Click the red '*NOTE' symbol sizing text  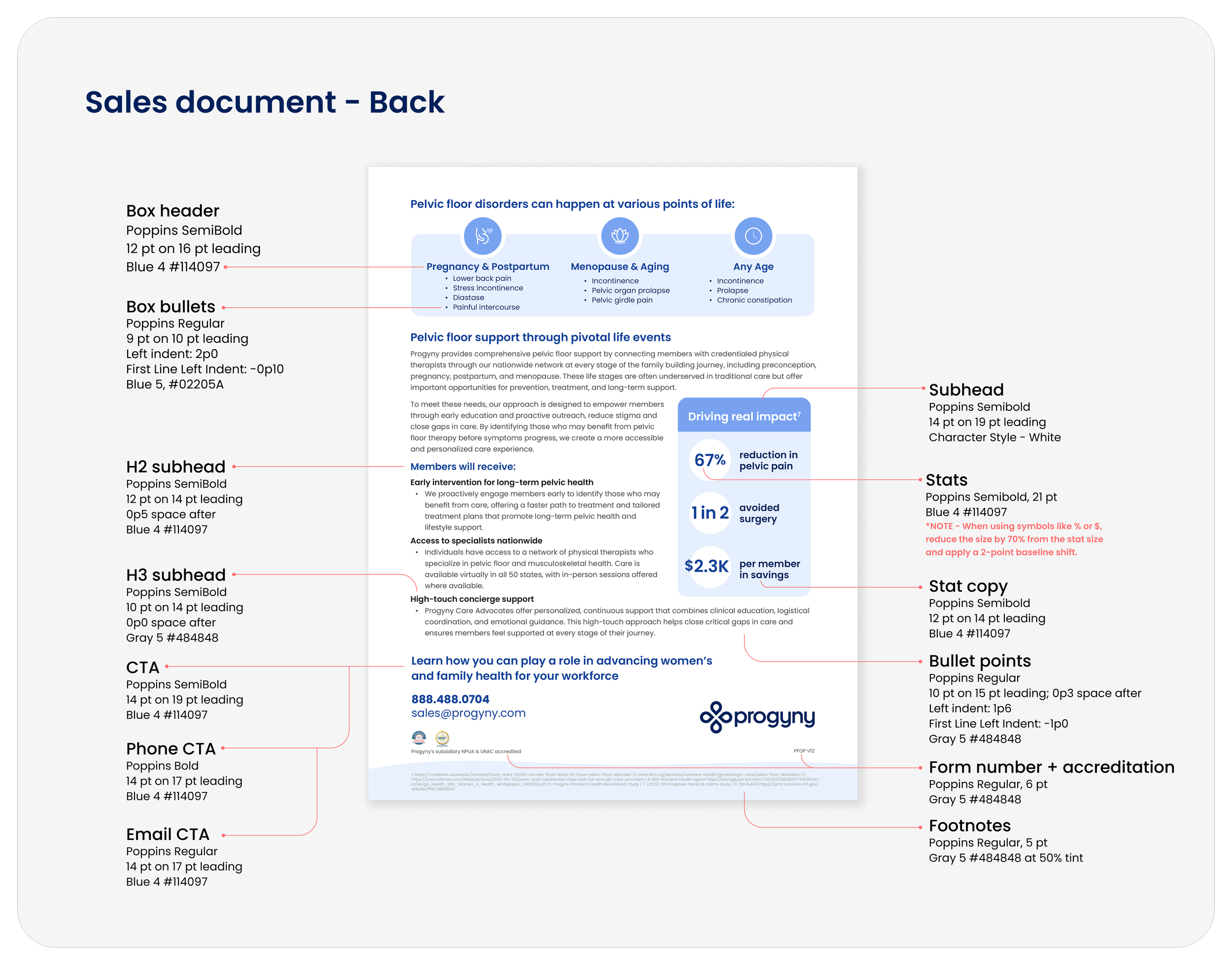(1014, 539)
